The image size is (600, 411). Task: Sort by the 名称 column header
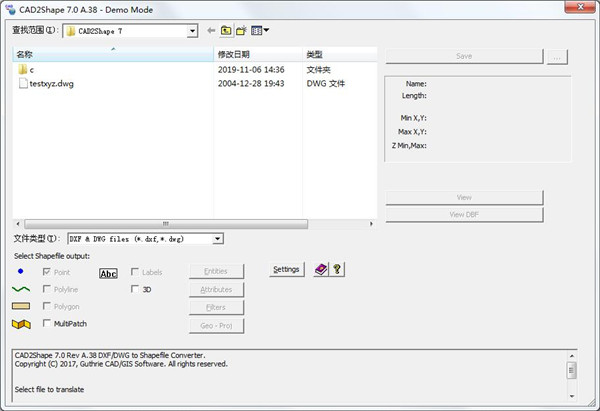113,54
